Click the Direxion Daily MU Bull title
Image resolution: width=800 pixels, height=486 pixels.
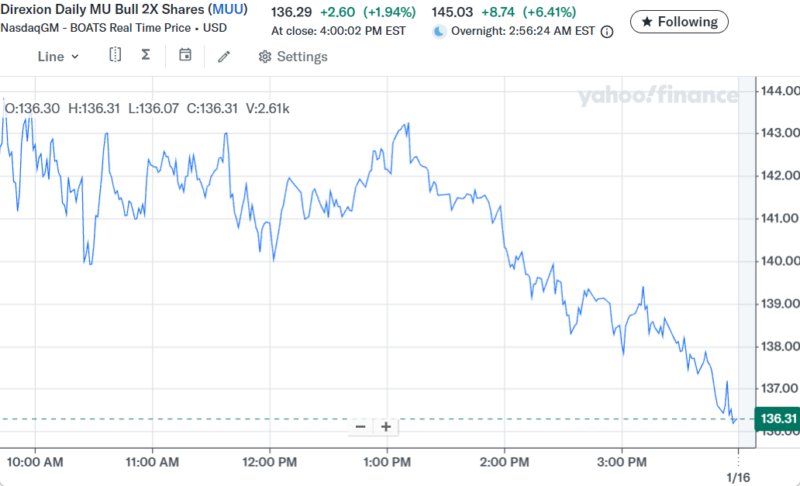[x=102, y=11]
